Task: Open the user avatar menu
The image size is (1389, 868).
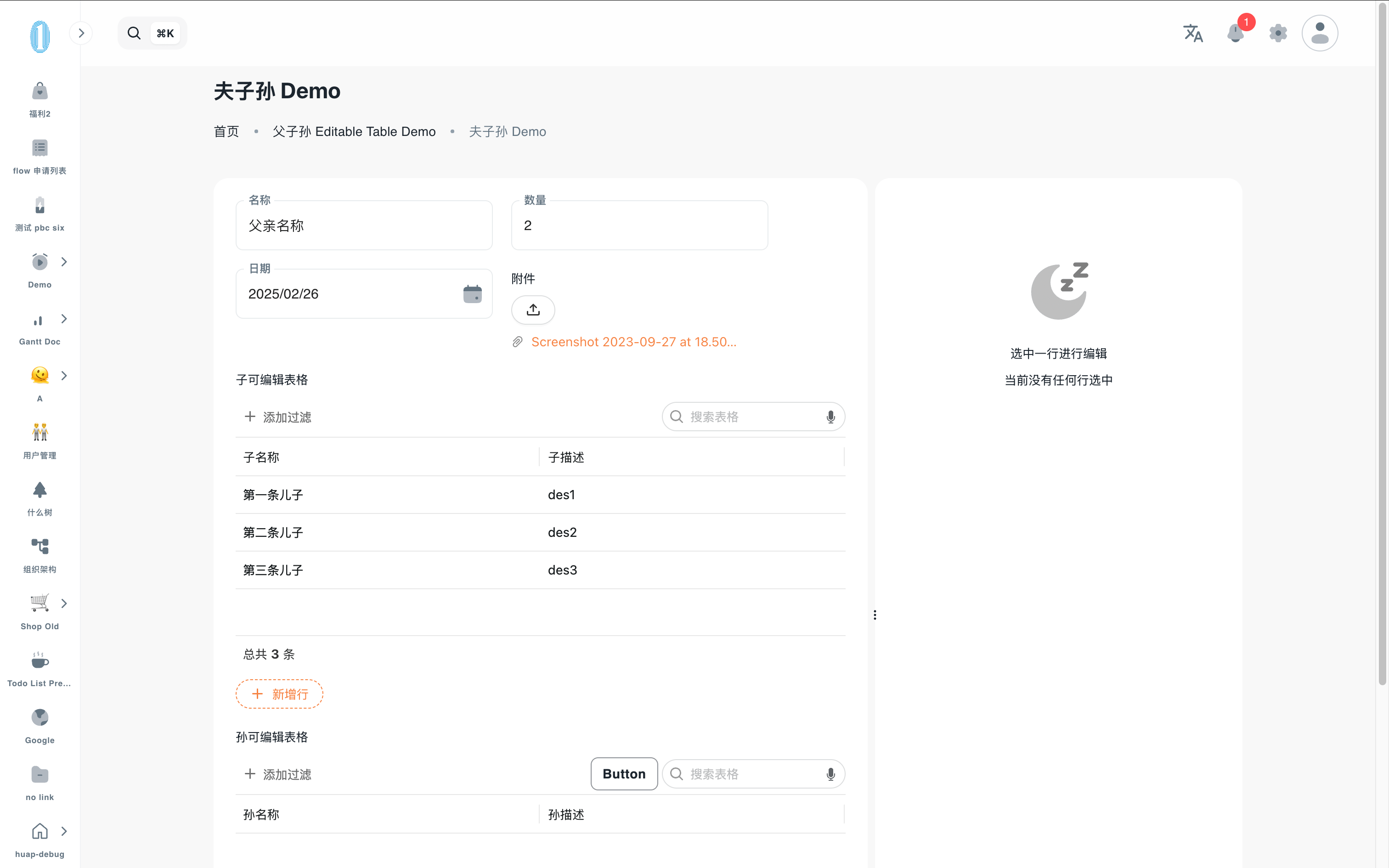Action: [x=1320, y=33]
